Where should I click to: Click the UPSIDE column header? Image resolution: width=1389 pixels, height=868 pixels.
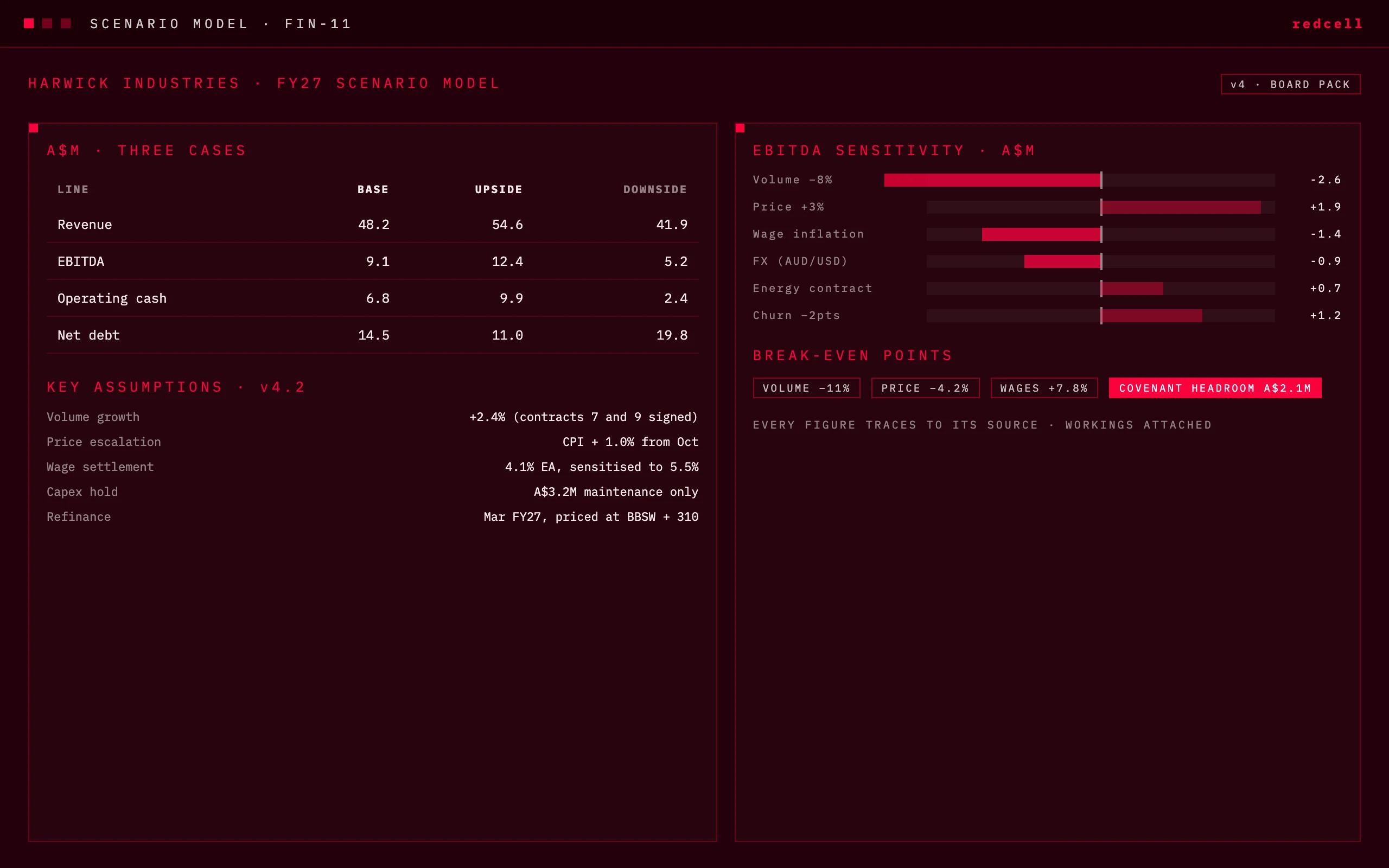(499, 189)
